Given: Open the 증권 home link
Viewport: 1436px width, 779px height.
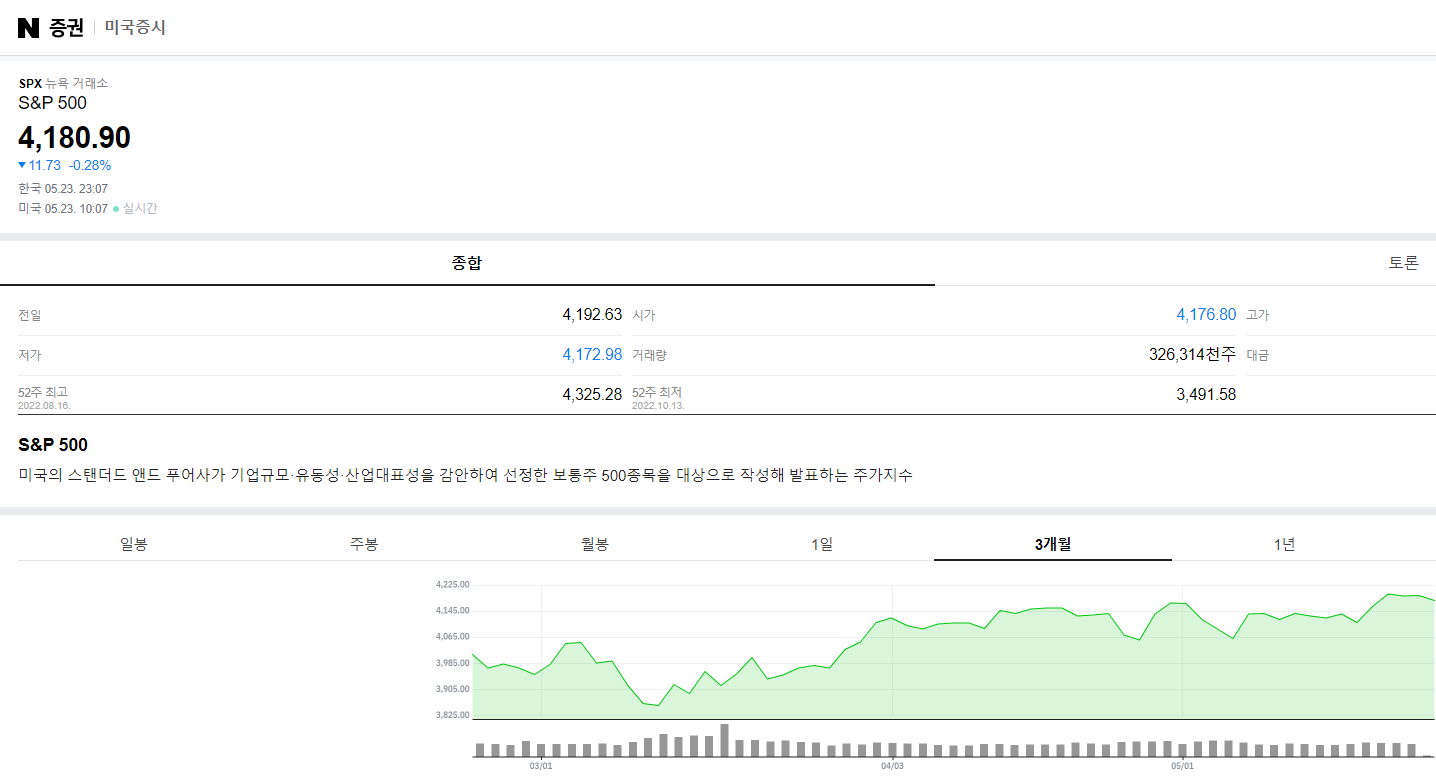Looking at the screenshot, I should [x=67, y=28].
